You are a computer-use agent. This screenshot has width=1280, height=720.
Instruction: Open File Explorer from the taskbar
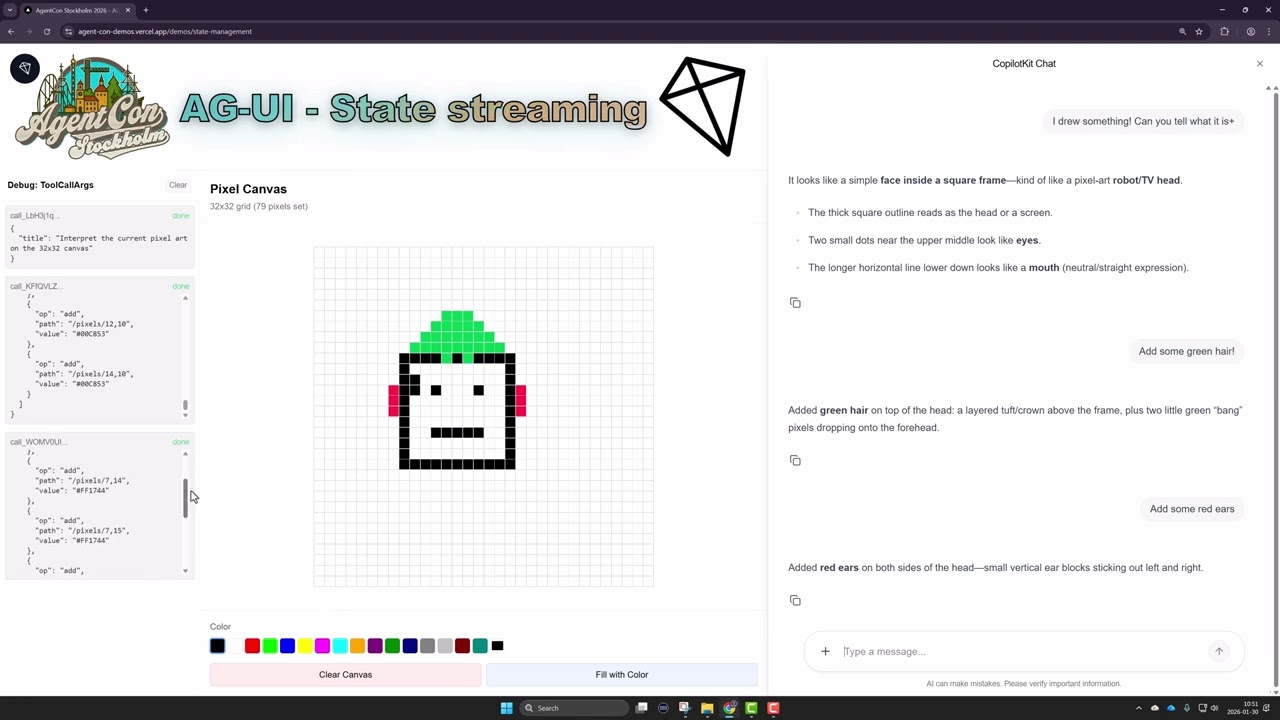click(707, 708)
